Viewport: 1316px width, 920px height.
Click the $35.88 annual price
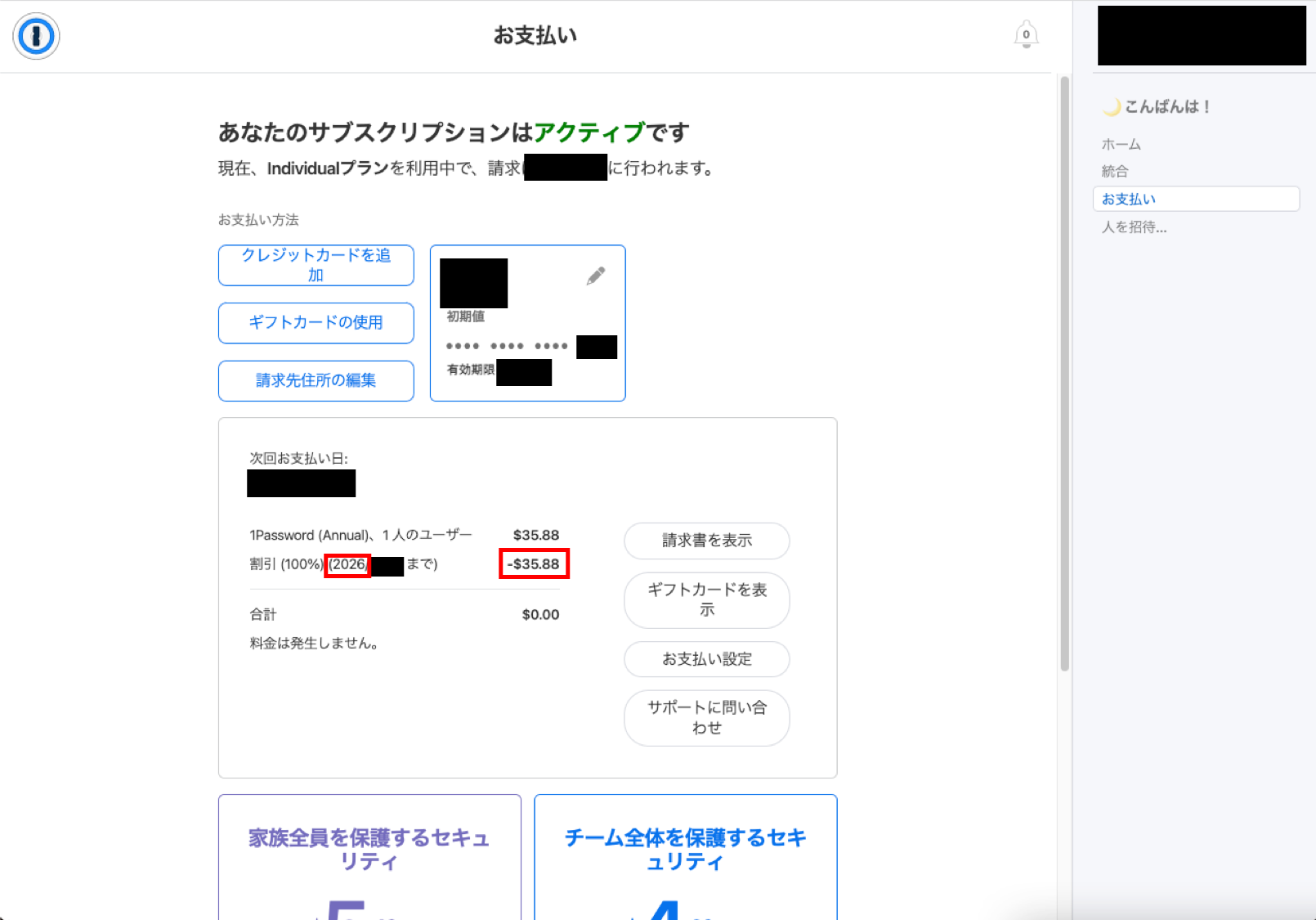[536, 536]
